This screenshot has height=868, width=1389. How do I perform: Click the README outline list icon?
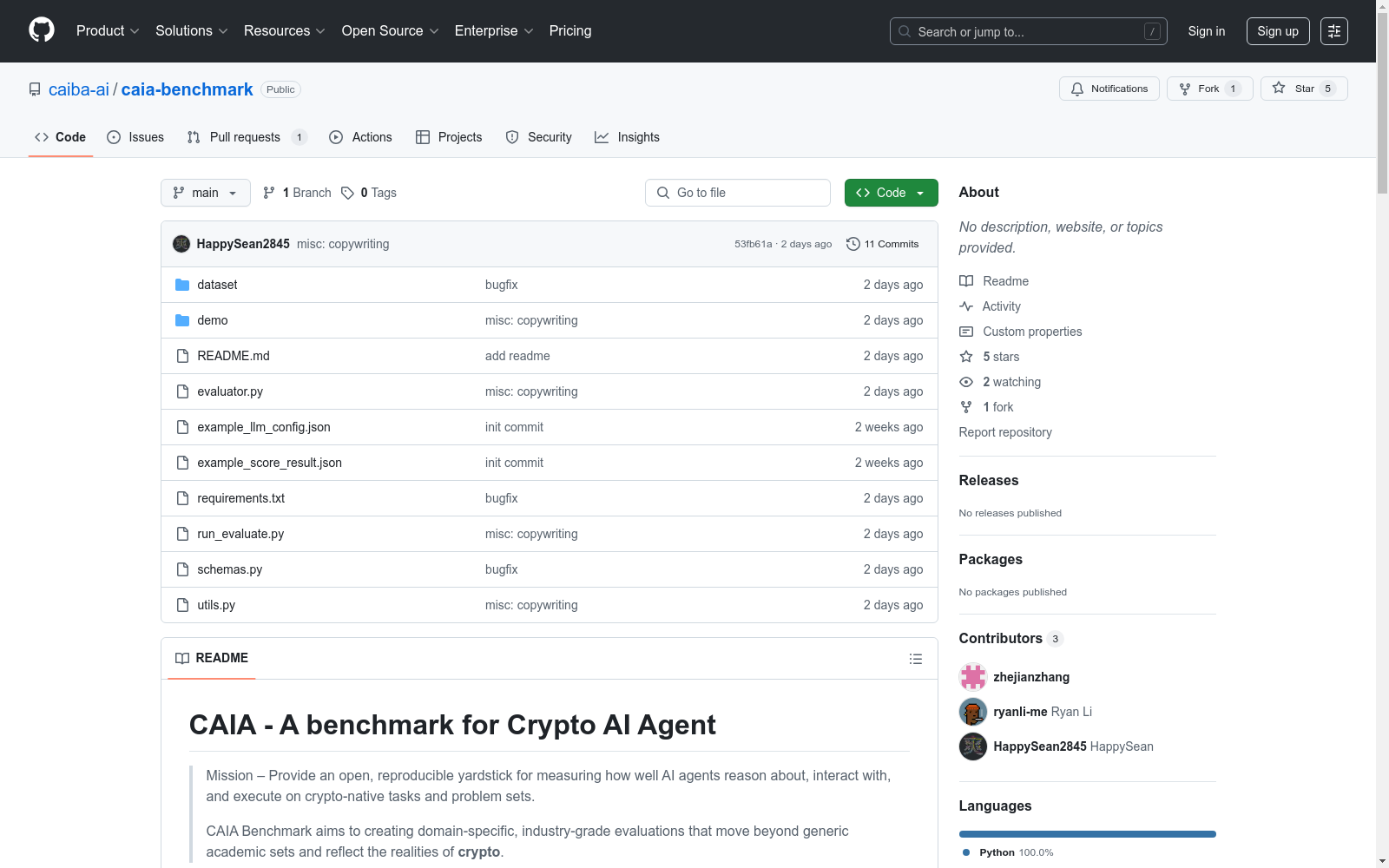pyautogui.click(x=915, y=659)
